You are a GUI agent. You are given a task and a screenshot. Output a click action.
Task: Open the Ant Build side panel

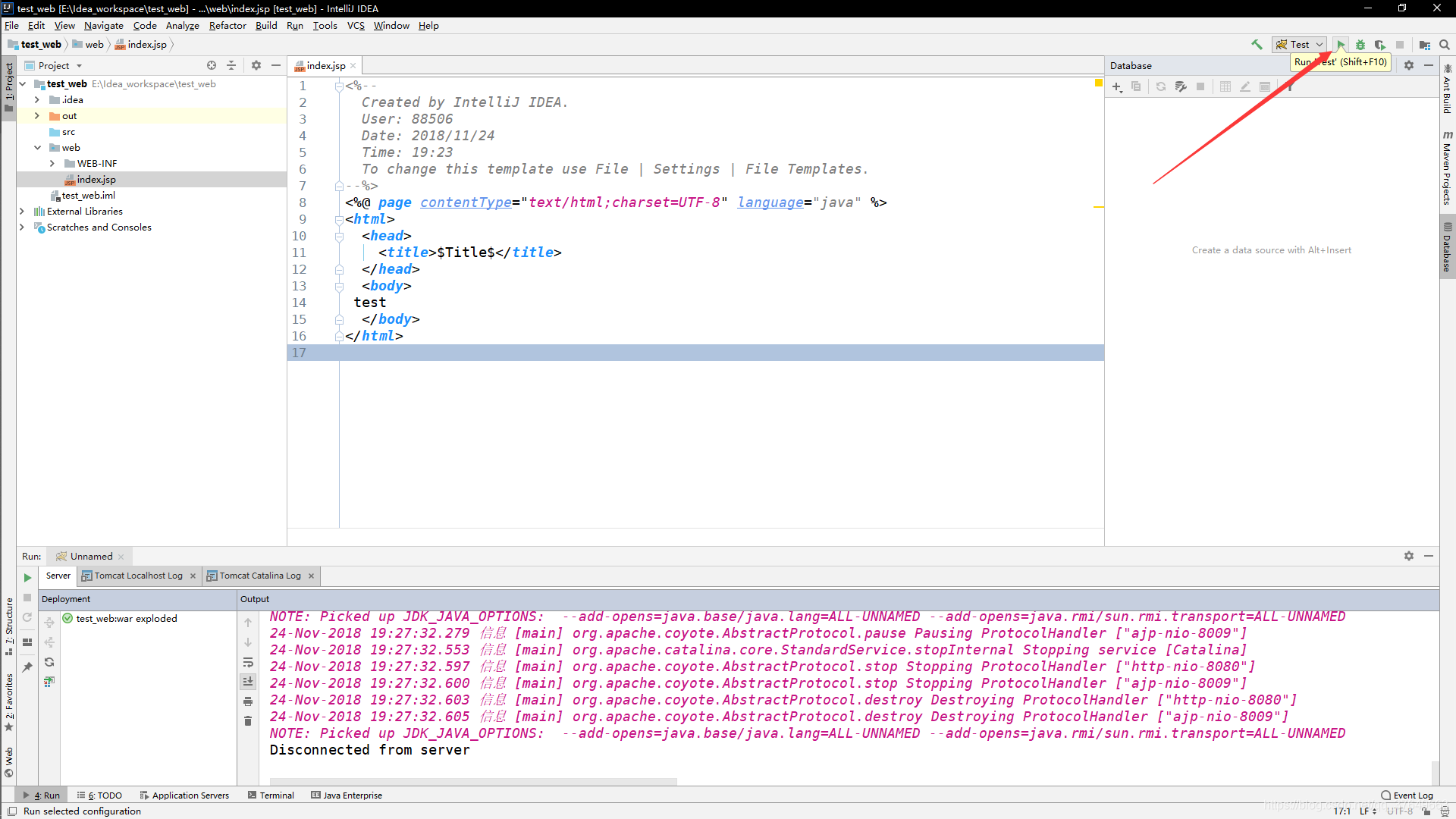pos(1448,89)
